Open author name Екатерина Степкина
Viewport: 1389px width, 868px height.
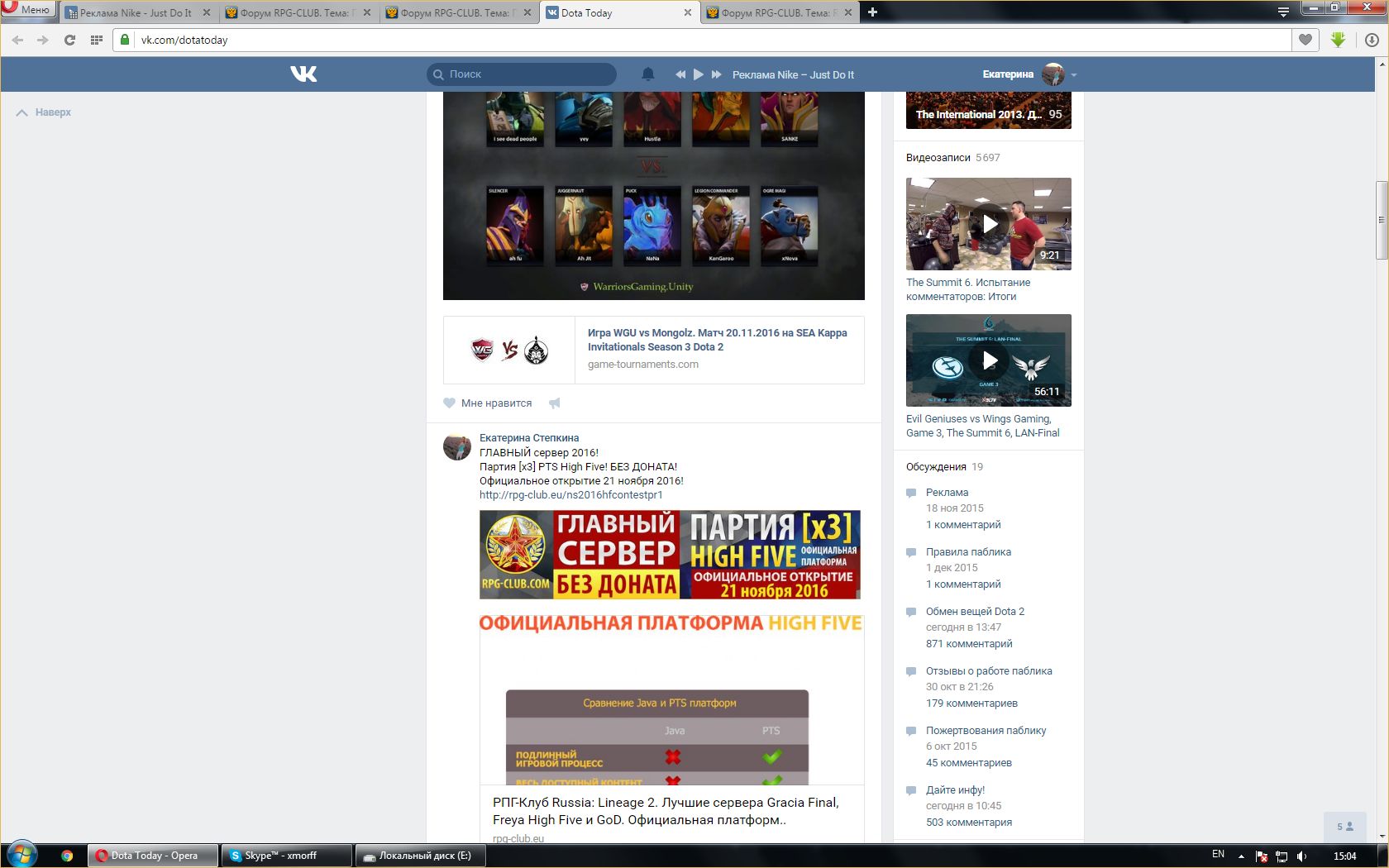529,438
